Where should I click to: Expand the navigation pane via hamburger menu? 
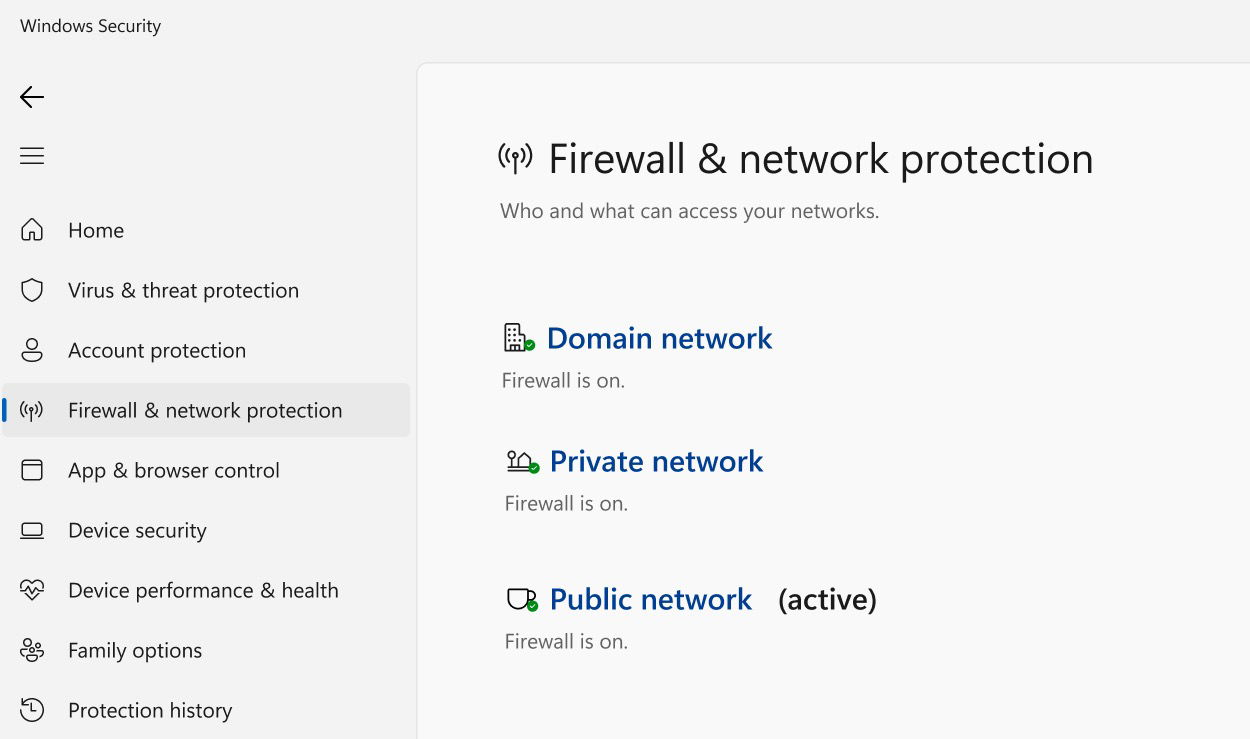click(x=31, y=155)
